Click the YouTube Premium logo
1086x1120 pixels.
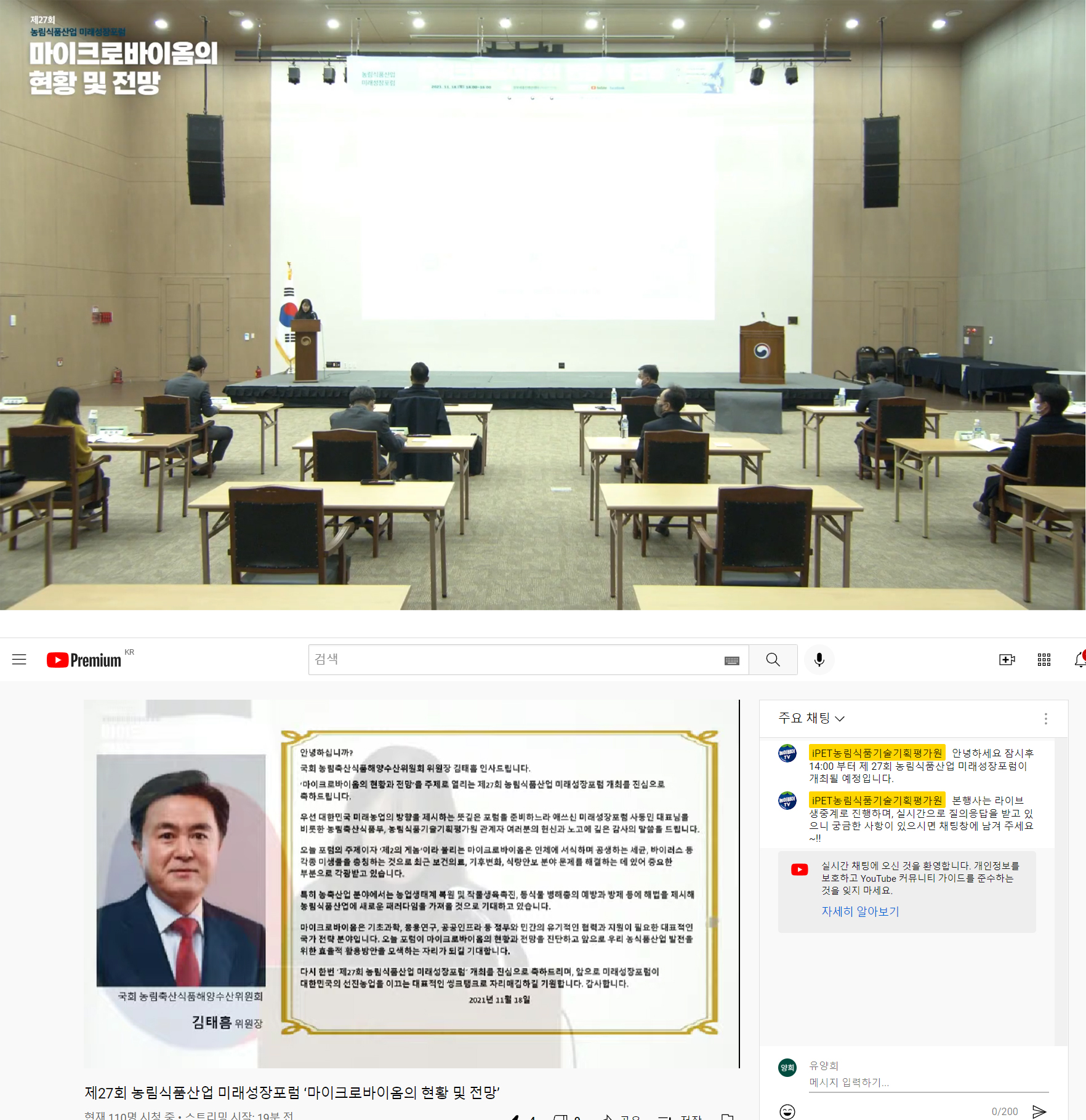coord(83,659)
